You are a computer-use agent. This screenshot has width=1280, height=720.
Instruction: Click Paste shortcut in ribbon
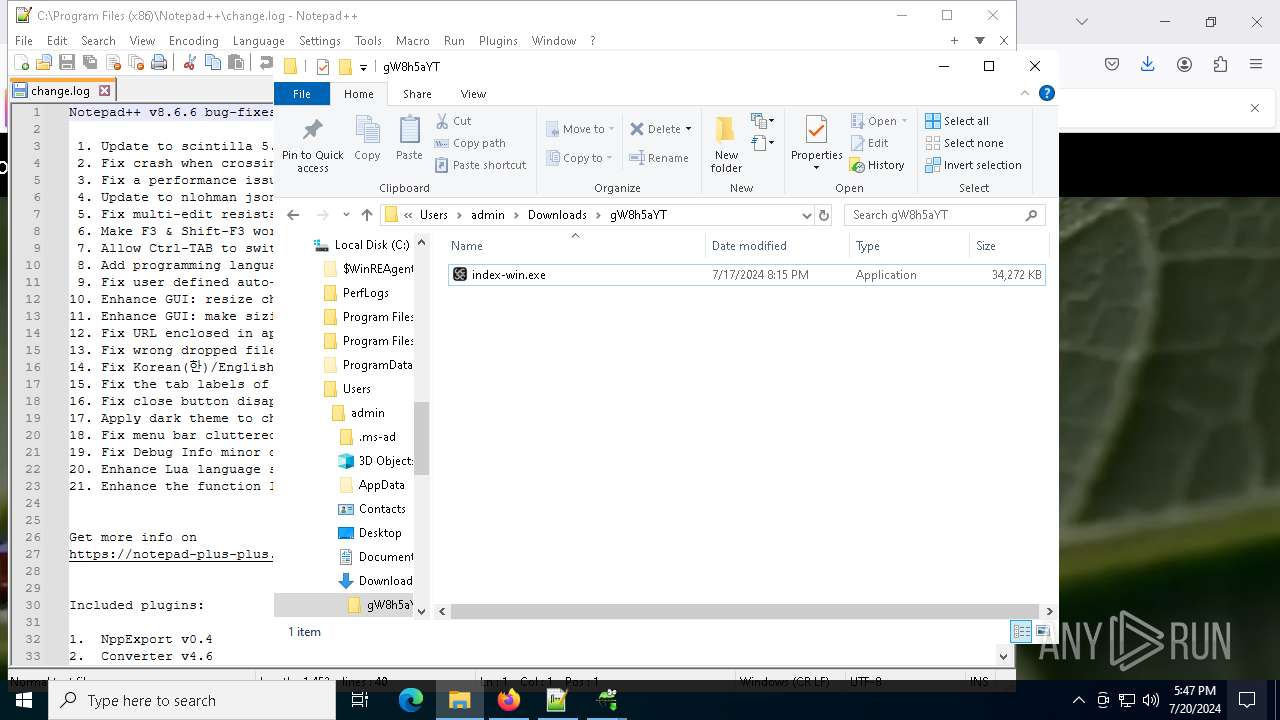(480, 165)
